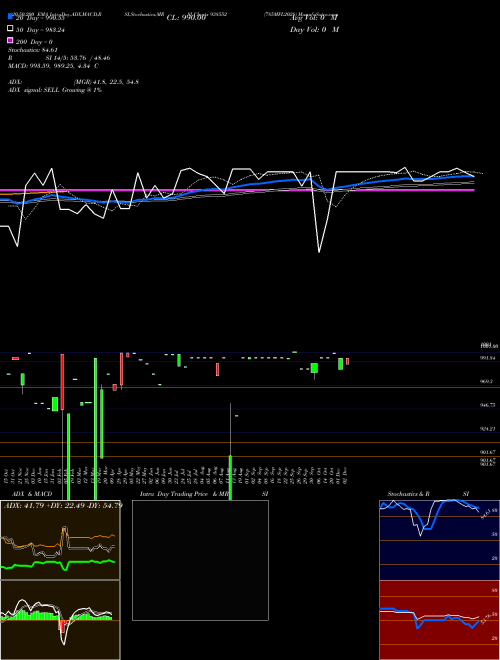Open the empty intraday trading price panel
500x660 pixels.
(200, 560)
